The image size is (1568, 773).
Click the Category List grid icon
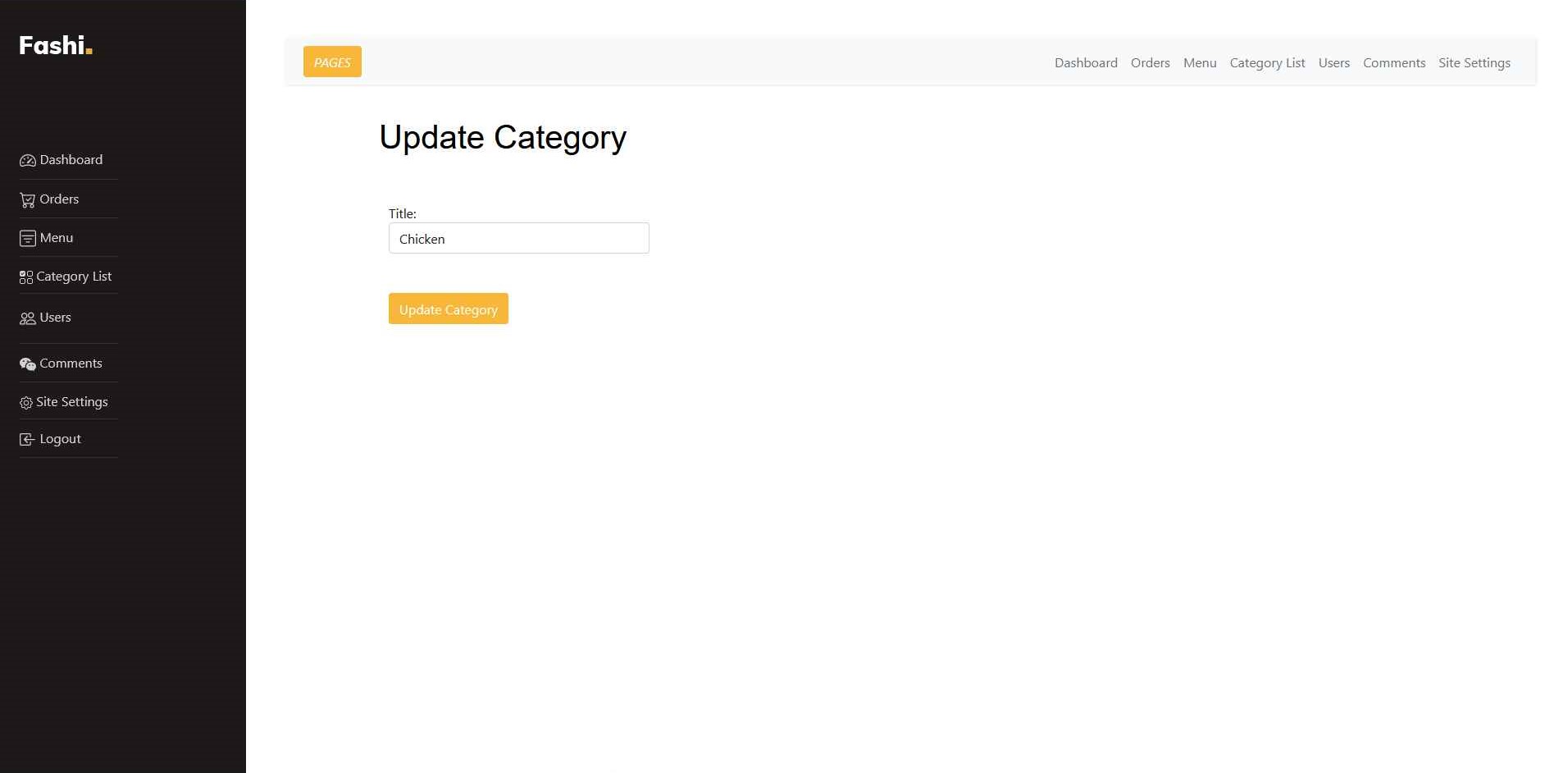[26, 277]
